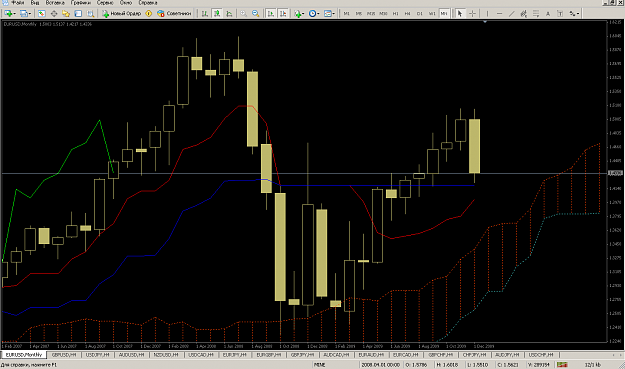
Task: Click the Periodicity clock icon
Action: click(312, 14)
